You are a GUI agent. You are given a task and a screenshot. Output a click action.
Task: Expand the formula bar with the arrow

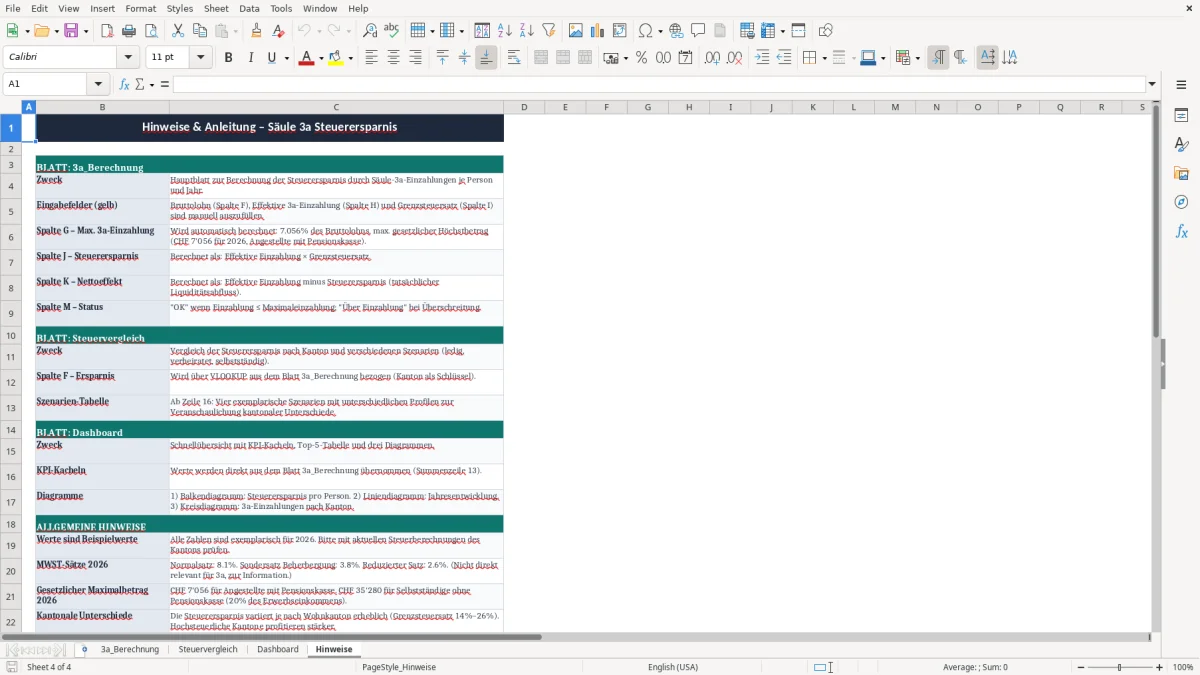coord(1152,84)
